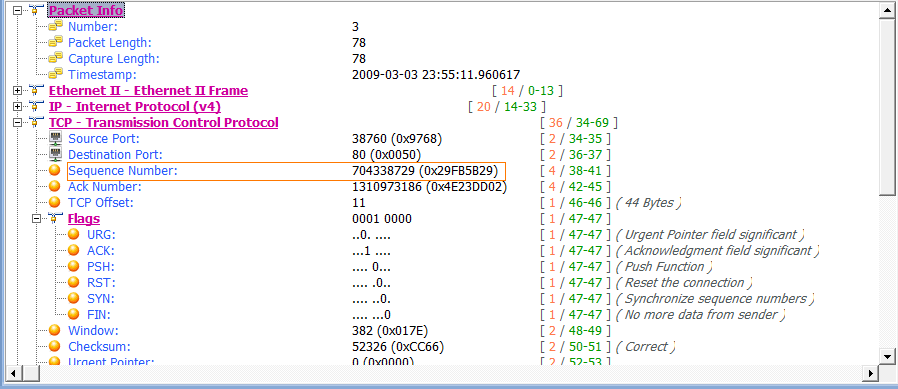Viewport: 898px width, 389px height.
Task: Select the Flags header link
Action: pos(84,219)
